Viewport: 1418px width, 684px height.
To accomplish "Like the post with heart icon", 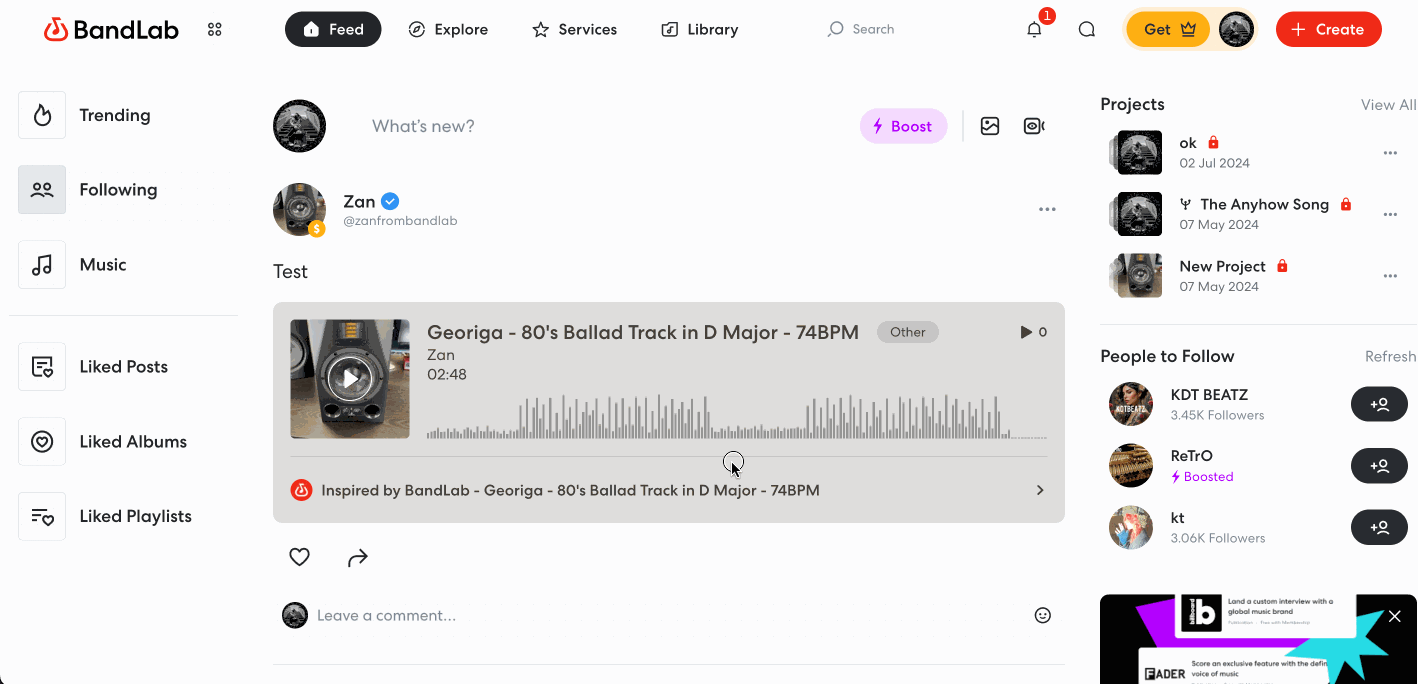I will click(299, 558).
